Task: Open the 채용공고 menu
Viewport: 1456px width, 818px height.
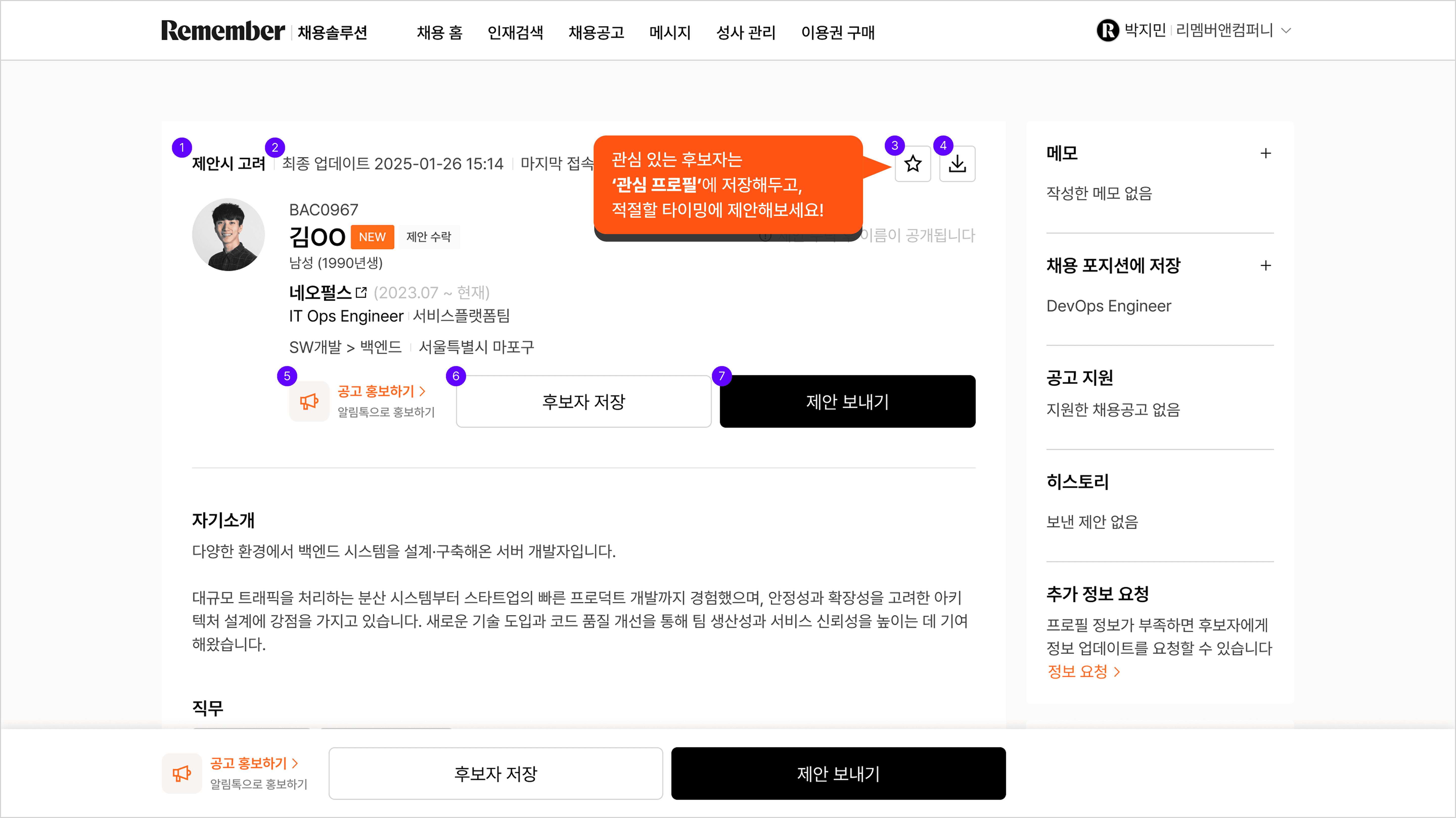Action: click(x=596, y=33)
